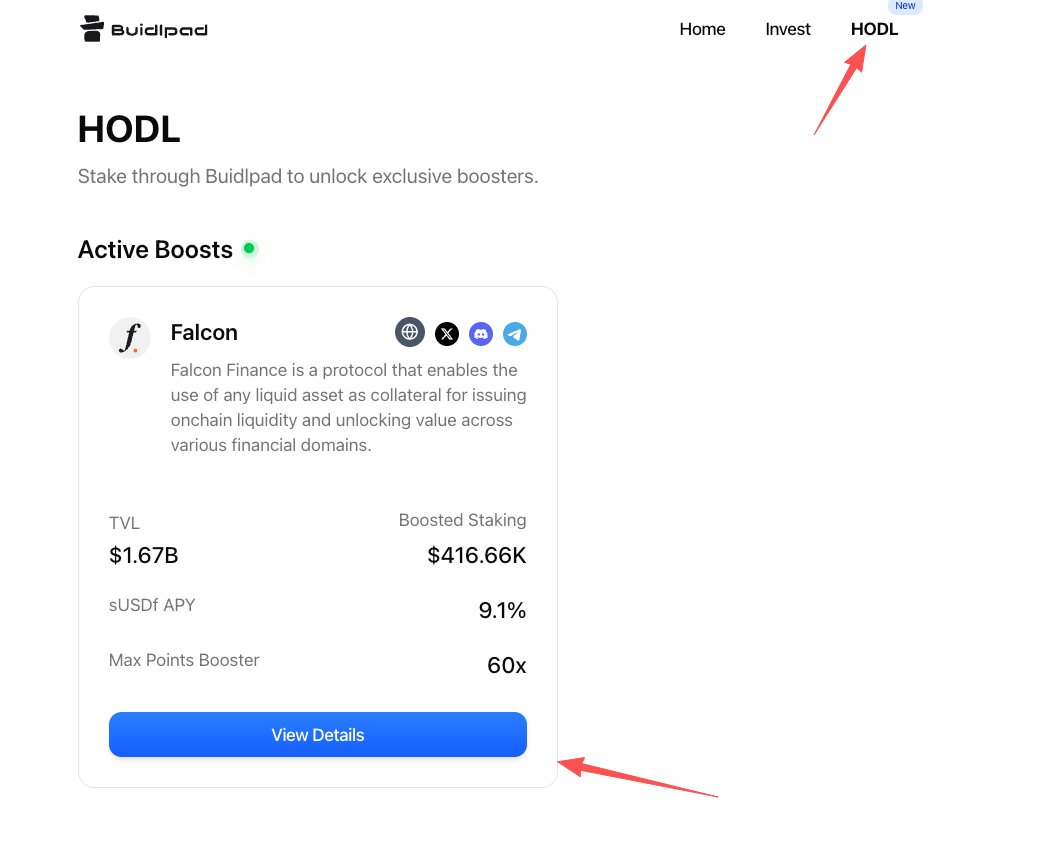Open Falcon's Telegram icon
Screen dimensions: 1061x868
515,334
